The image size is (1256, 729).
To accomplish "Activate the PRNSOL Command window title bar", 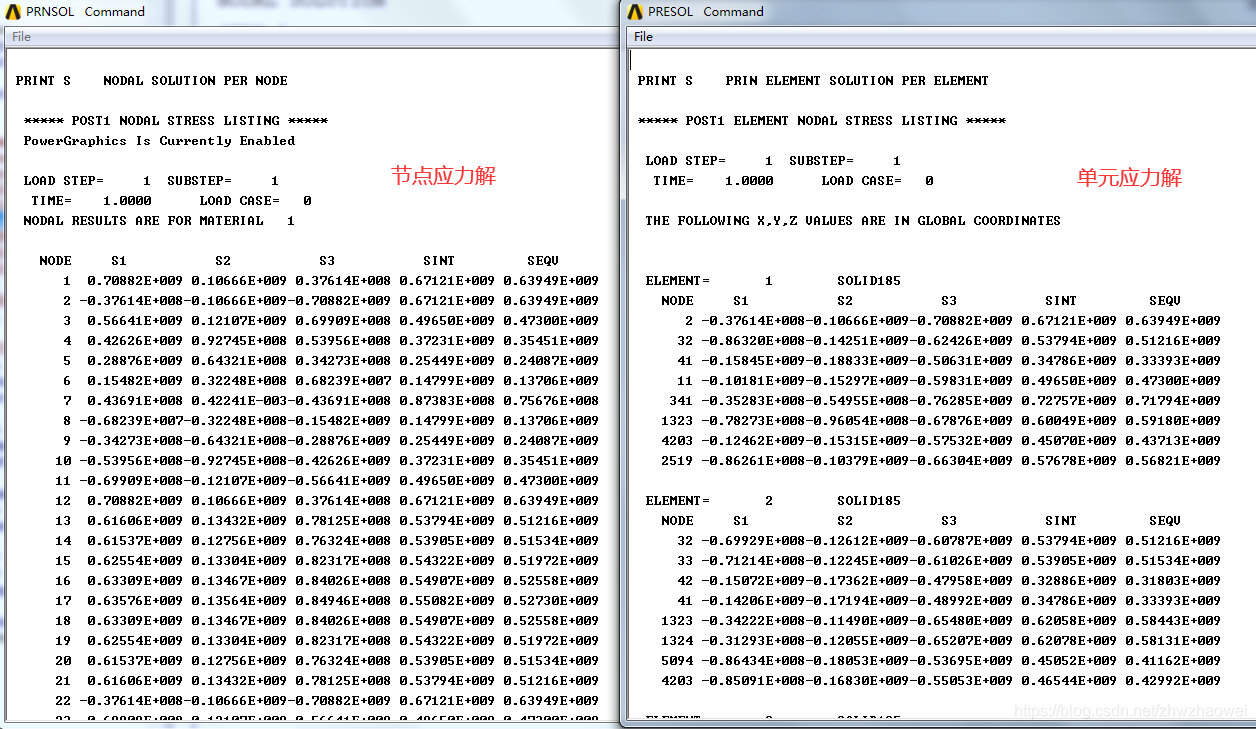I will (300, 12).
